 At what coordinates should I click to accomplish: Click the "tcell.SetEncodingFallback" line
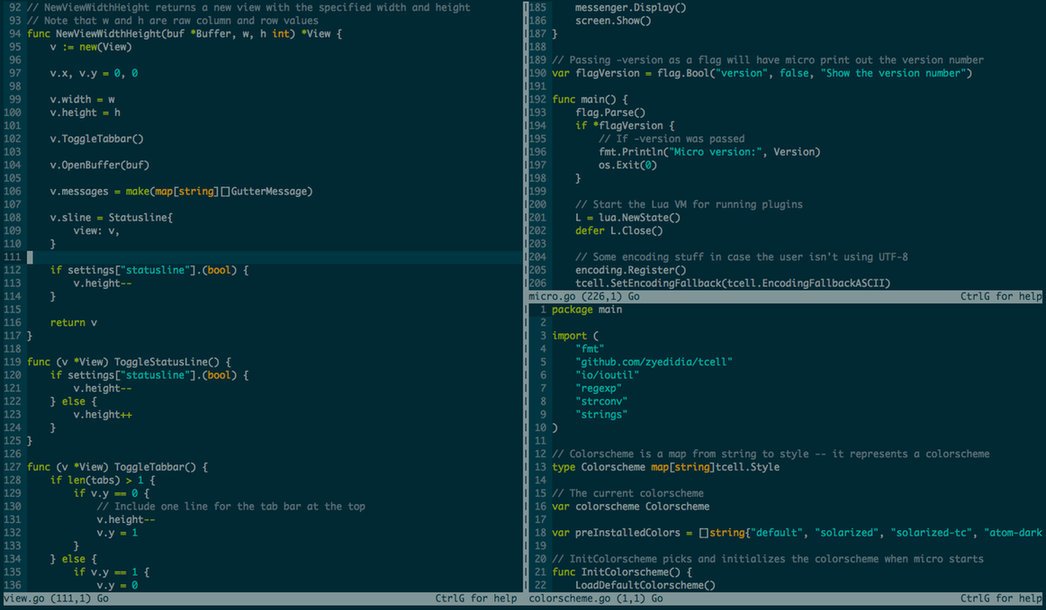[x=732, y=283]
